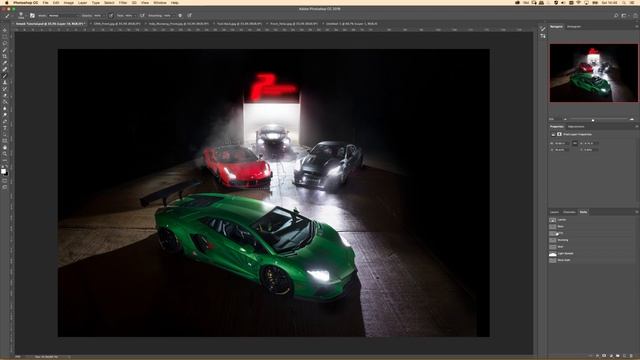Select the Eraser tool
The image size is (640, 360).
5,96
